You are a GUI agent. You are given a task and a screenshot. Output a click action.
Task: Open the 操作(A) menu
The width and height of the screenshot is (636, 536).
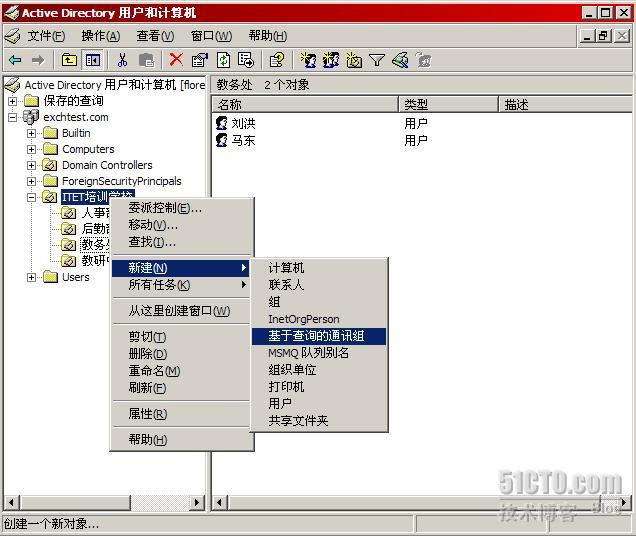[x=101, y=36]
